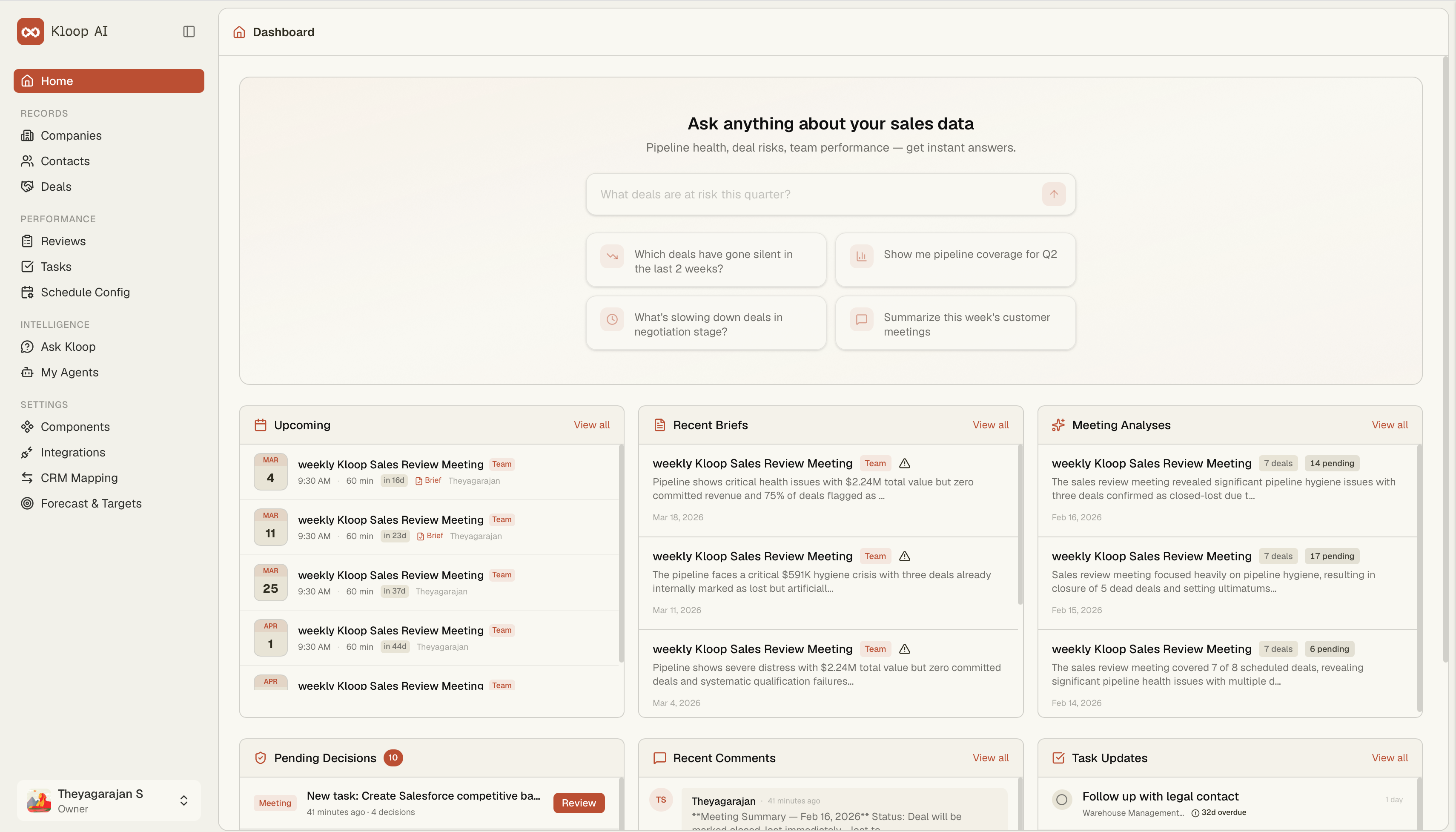Mark Follow up with legal contact complete

pyautogui.click(x=1062, y=800)
